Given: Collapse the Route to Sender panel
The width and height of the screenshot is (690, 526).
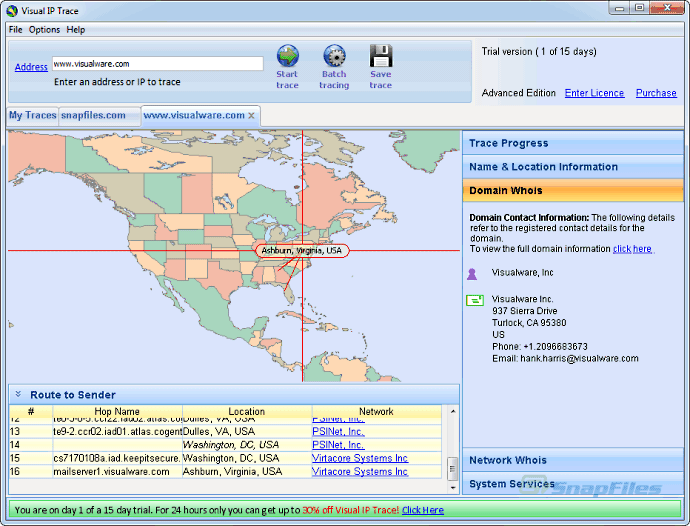Looking at the screenshot, I should [18, 394].
